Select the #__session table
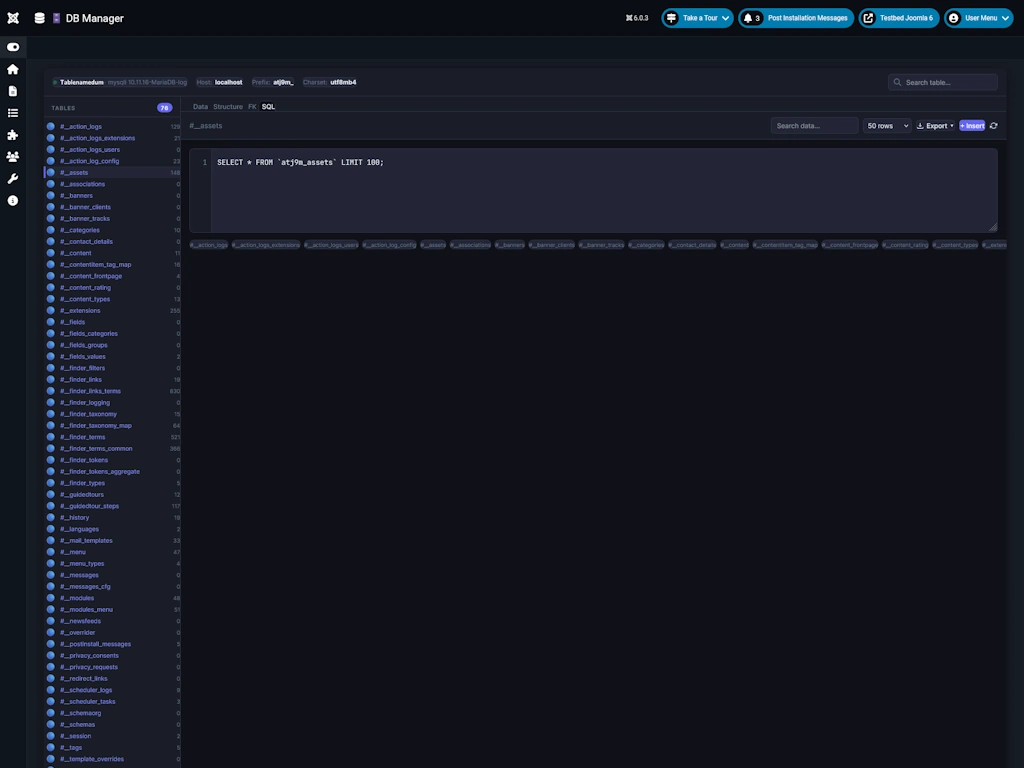 113,736
